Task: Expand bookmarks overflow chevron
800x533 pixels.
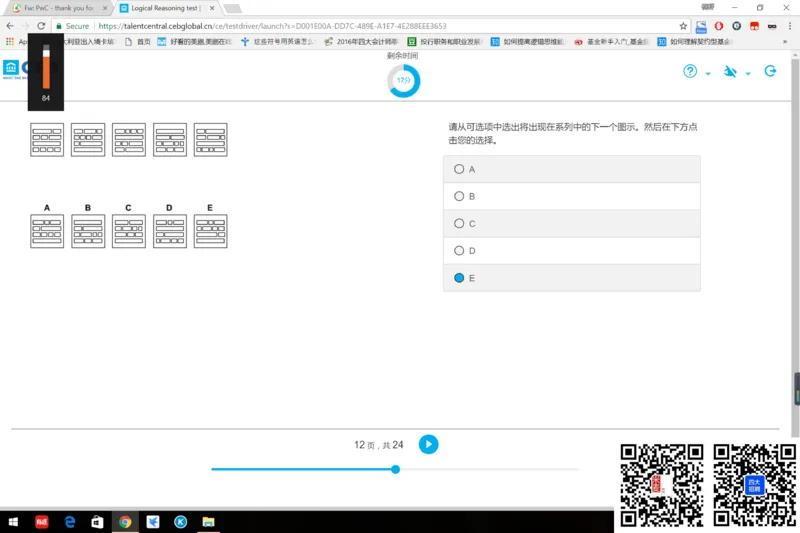Action: tap(785, 41)
